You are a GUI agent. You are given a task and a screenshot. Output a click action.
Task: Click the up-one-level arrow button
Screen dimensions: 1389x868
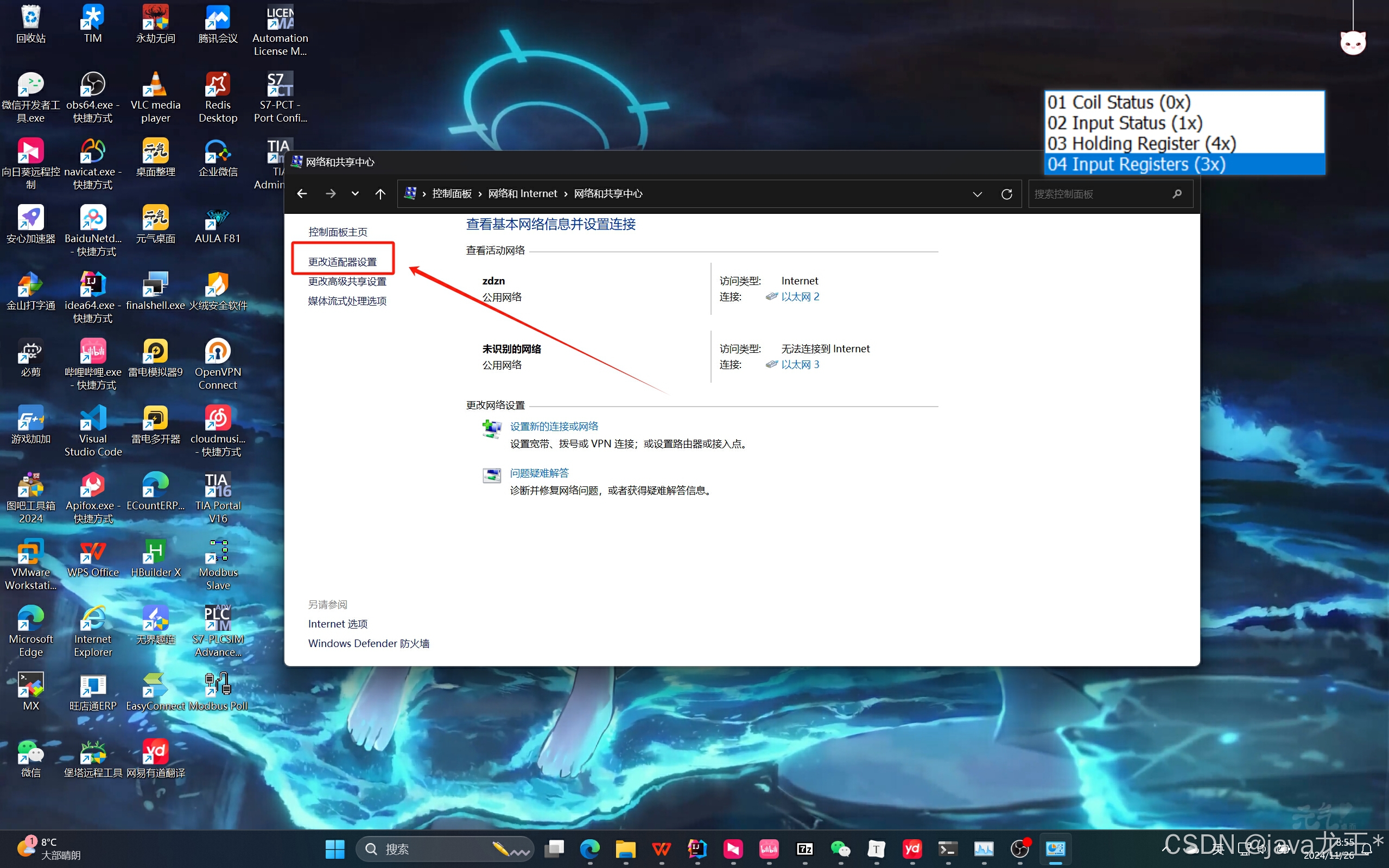380,194
